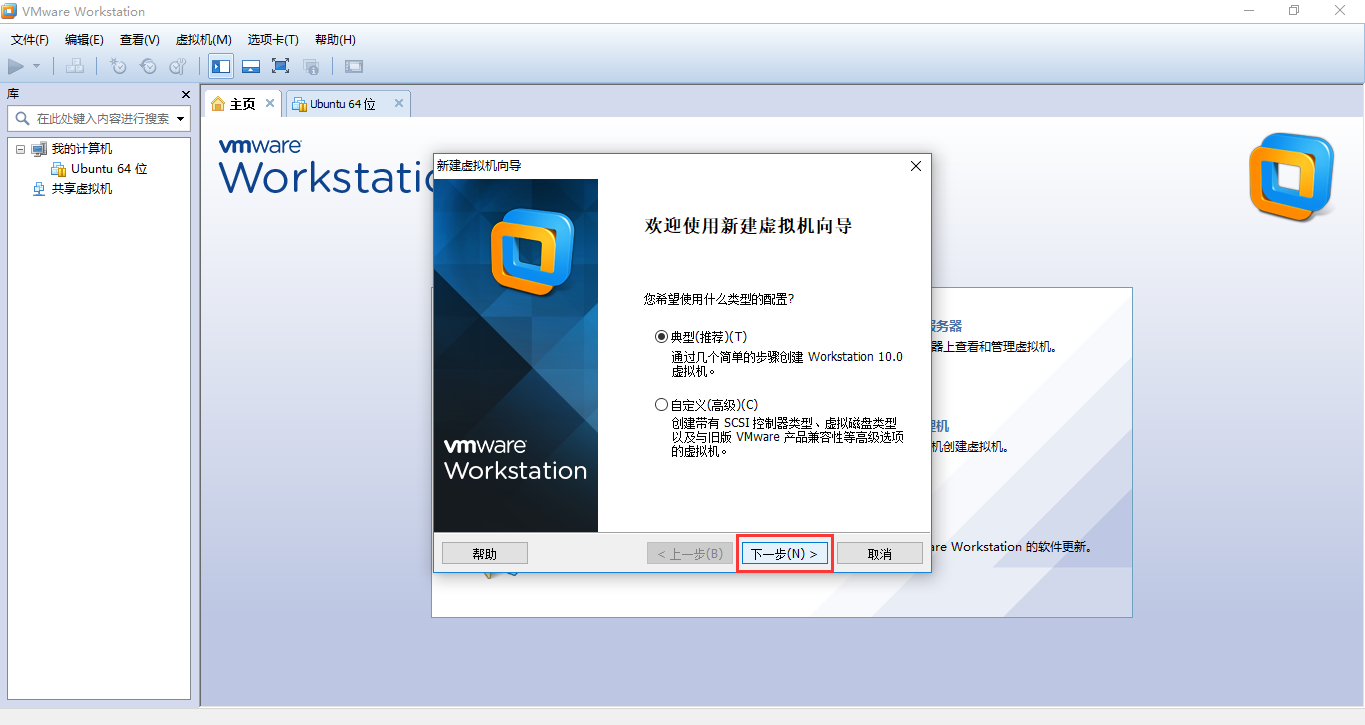
Task: Click the send Ctrl+Alt+Del toolbar icon
Action: [75, 66]
